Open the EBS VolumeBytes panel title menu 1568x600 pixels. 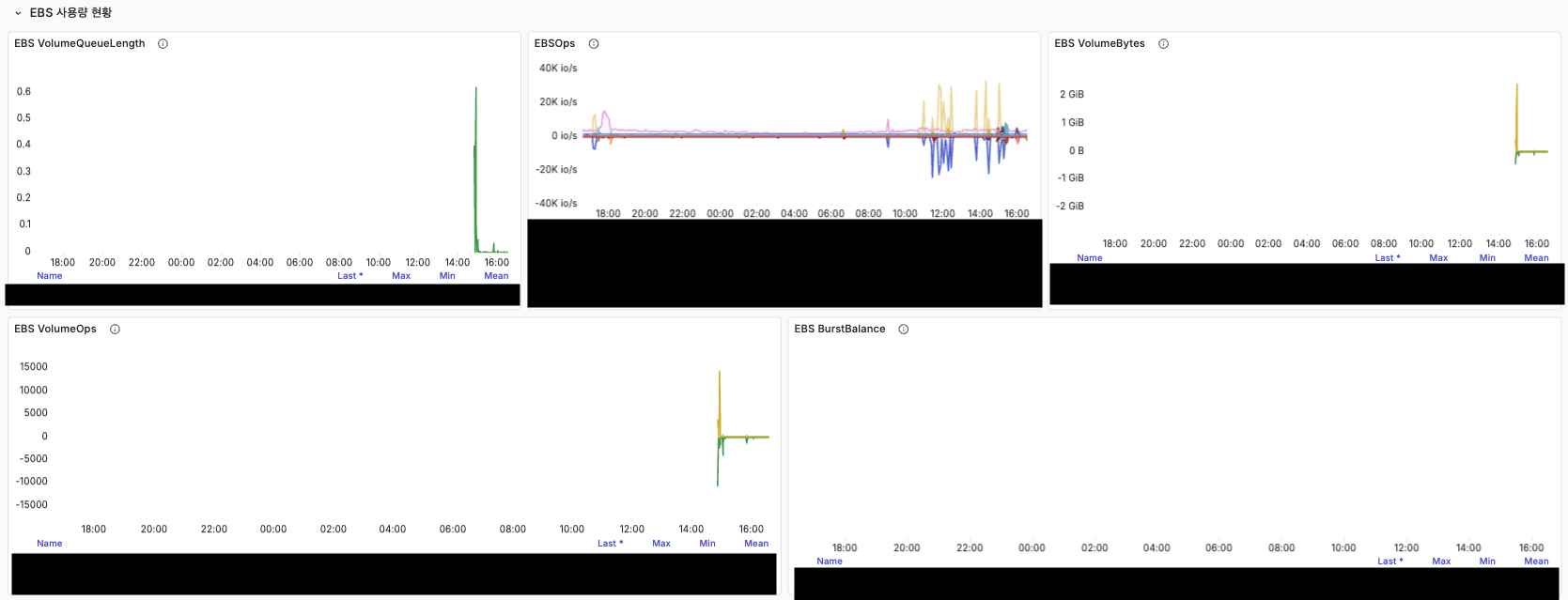click(1099, 44)
